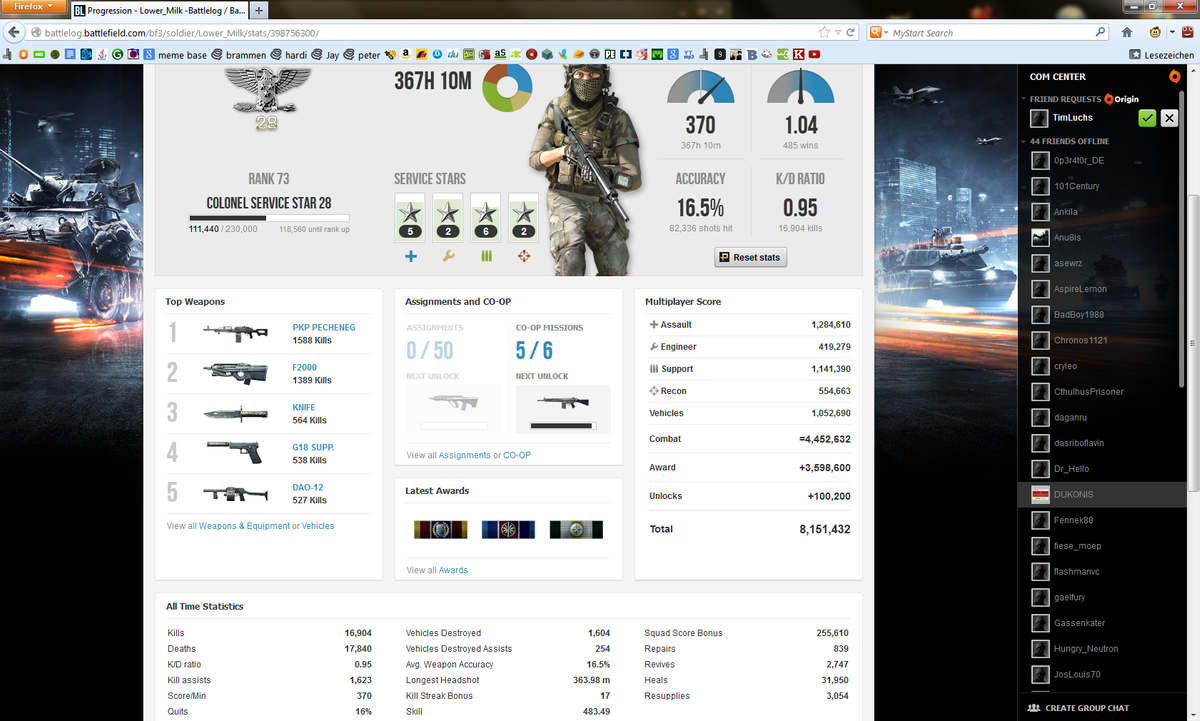Click the class time donut chart
The image size is (1200, 721).
pyautogui.click(x=506, y=88)
